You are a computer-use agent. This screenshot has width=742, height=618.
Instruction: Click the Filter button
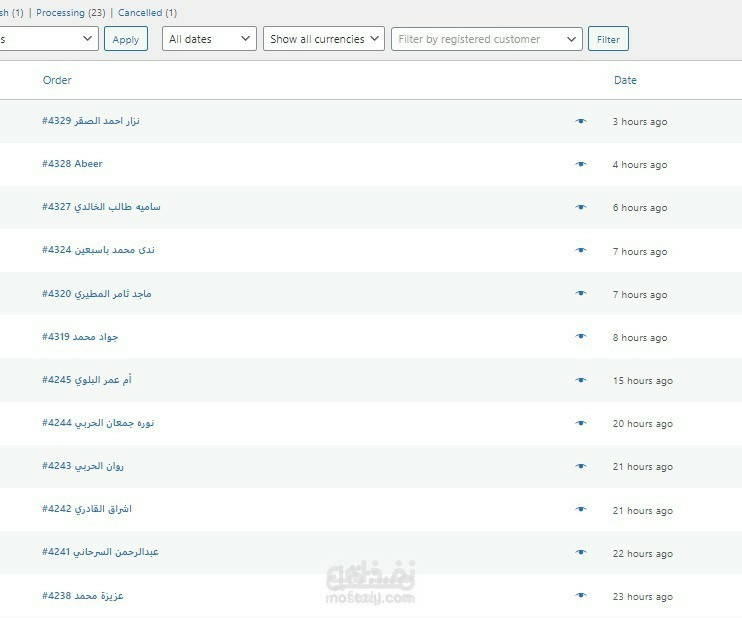click(x=608, y=39)
